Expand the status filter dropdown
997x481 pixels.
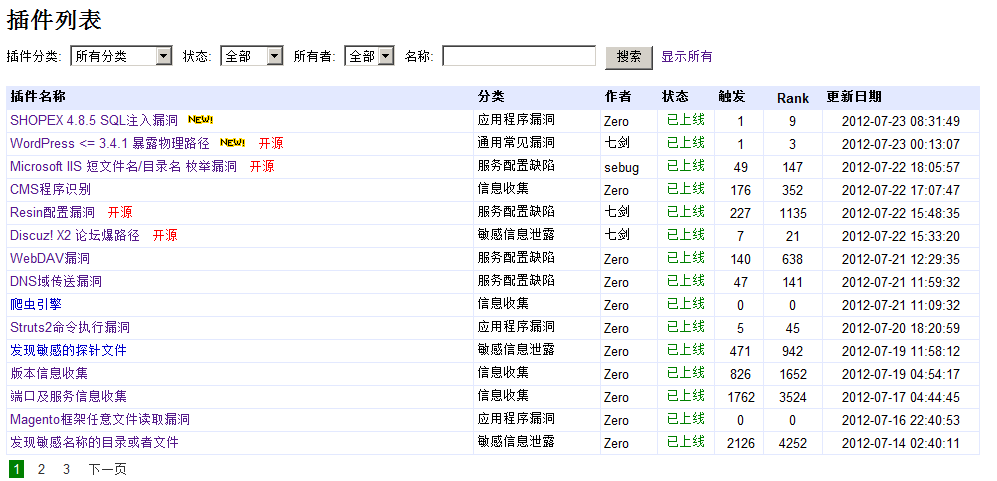[x=252, y=57]
